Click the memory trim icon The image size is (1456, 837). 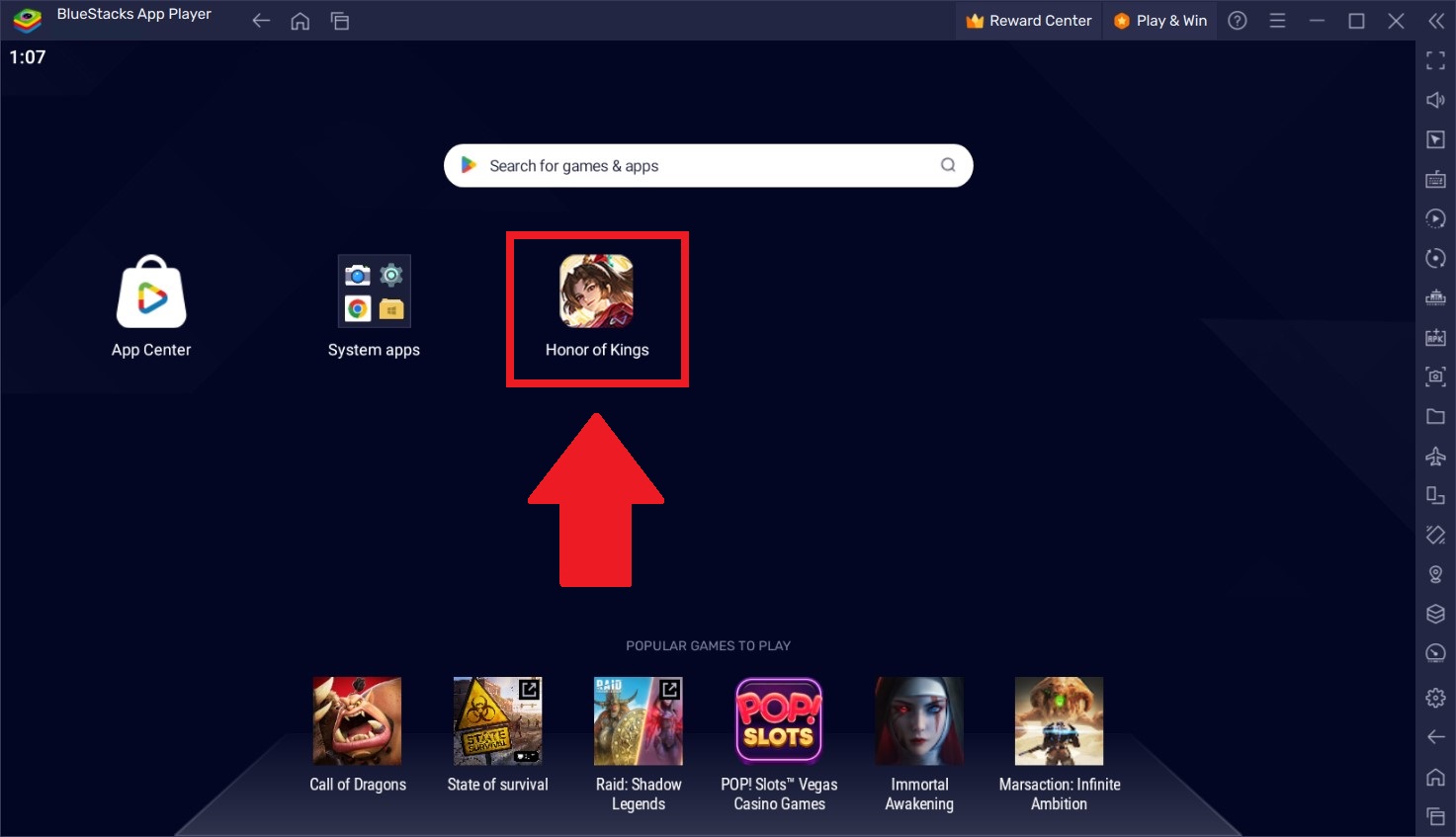[1435, 297]
